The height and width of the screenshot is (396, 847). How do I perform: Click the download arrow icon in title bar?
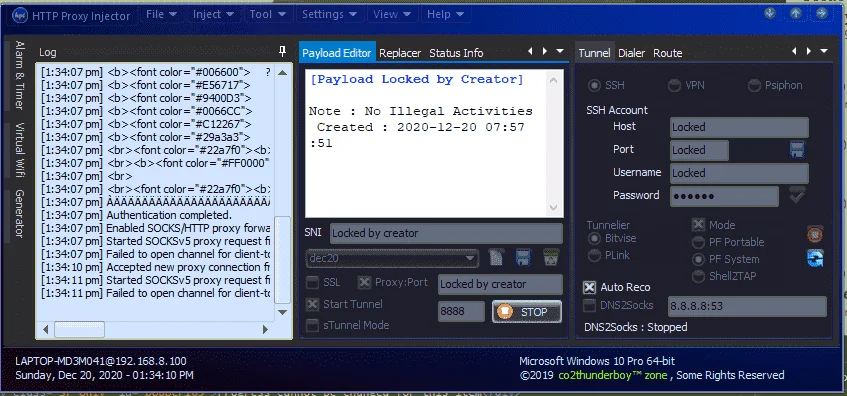[770, 13]
